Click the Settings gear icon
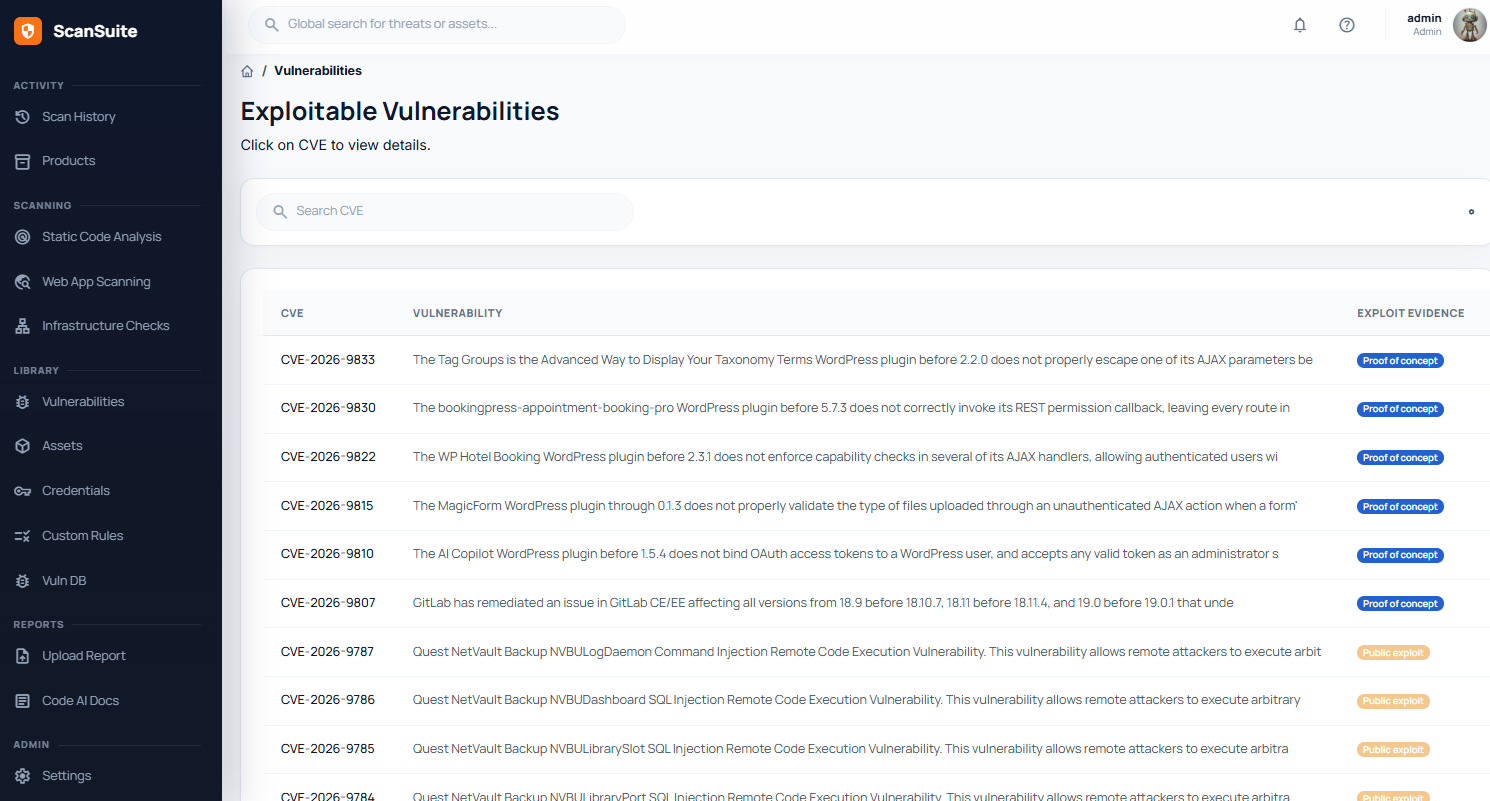This screenshot has width=1490, height=801. 23,776
